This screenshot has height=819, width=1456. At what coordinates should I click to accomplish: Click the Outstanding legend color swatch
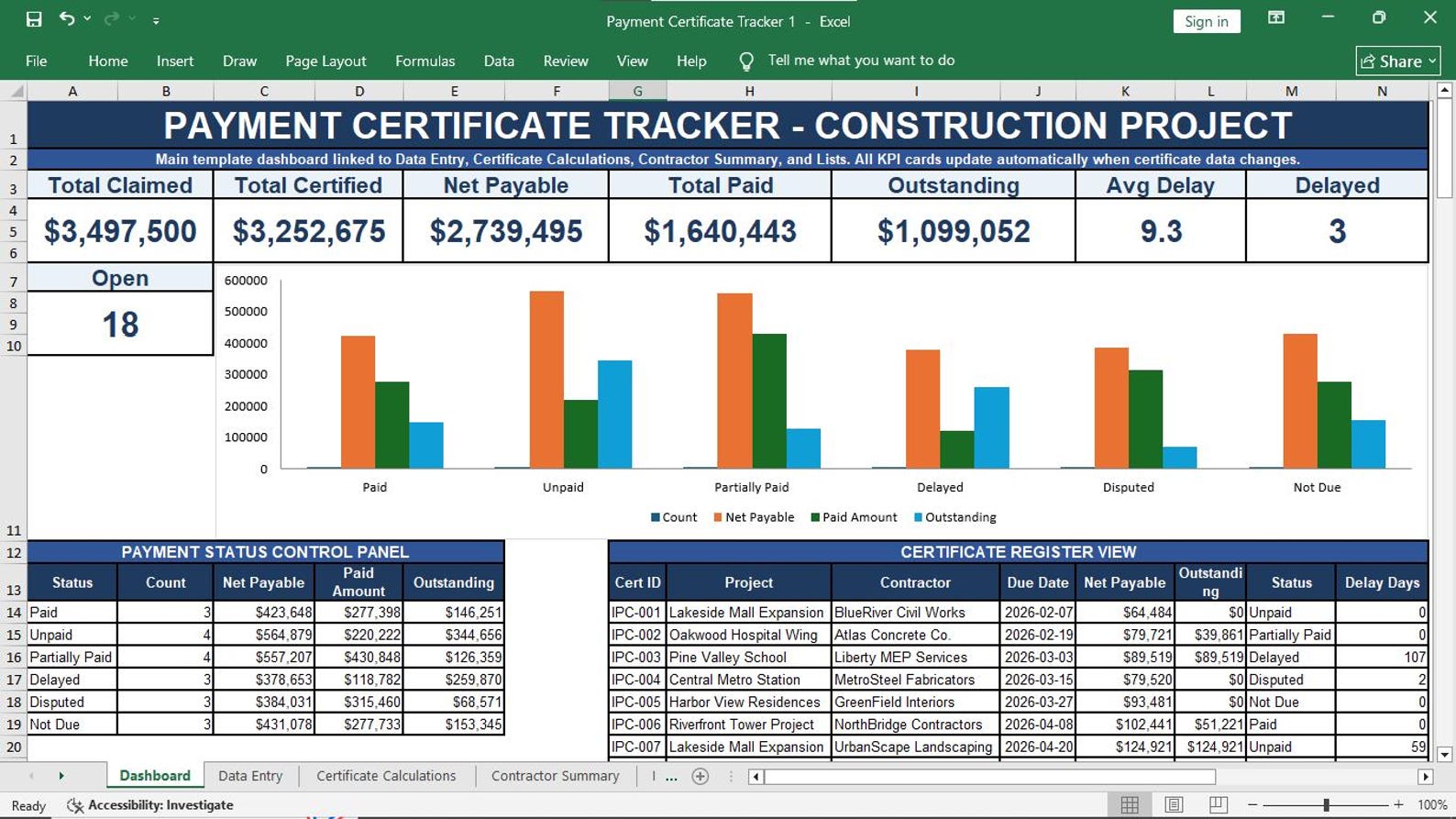click(919, 517)
